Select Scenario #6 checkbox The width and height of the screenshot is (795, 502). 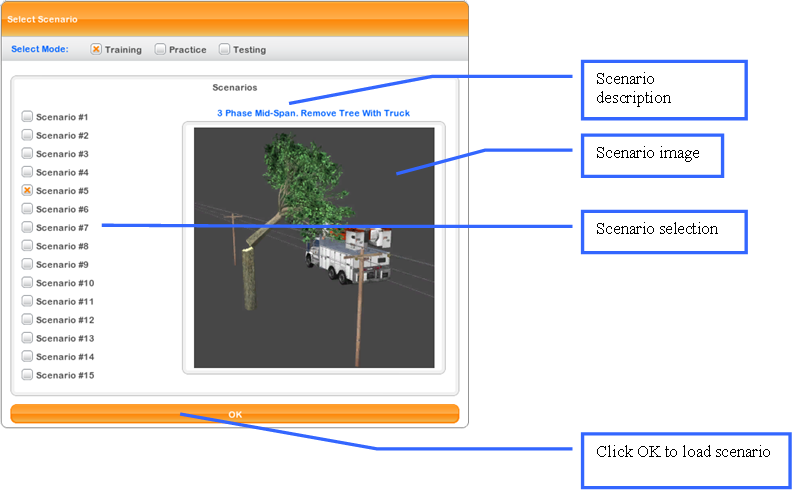[x=27, y=209]
